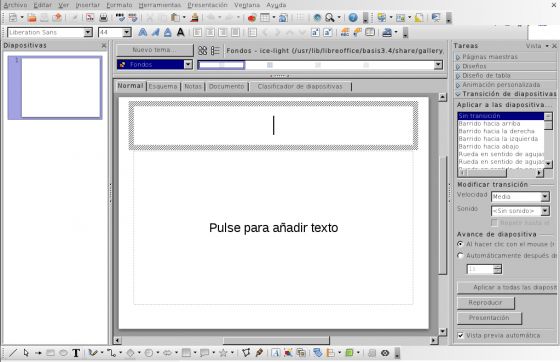Click the horizontal scrollbar under the slide
560x362 pixels.
tap(276, 340)
